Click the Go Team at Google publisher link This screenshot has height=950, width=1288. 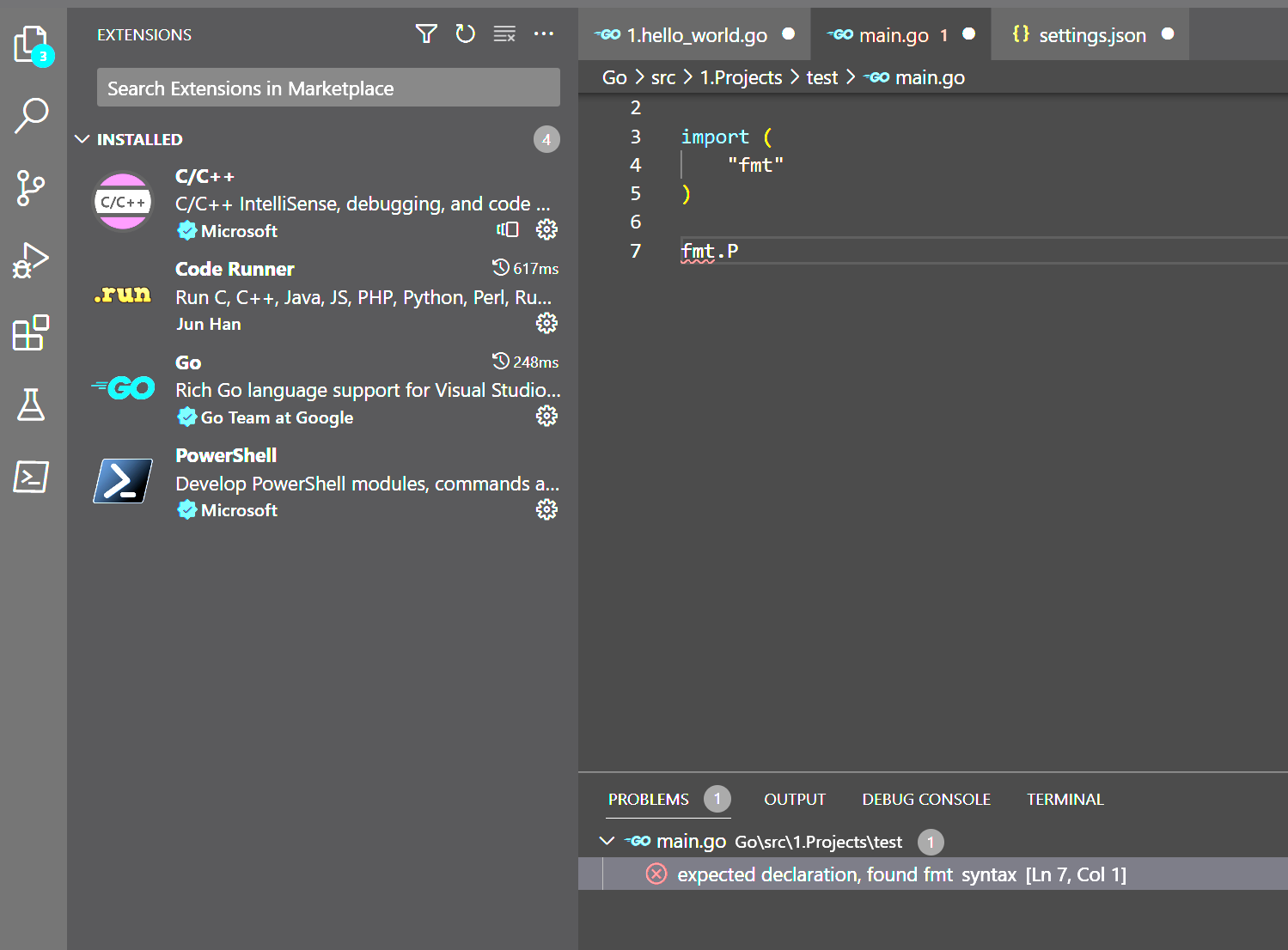coord(276,417)
